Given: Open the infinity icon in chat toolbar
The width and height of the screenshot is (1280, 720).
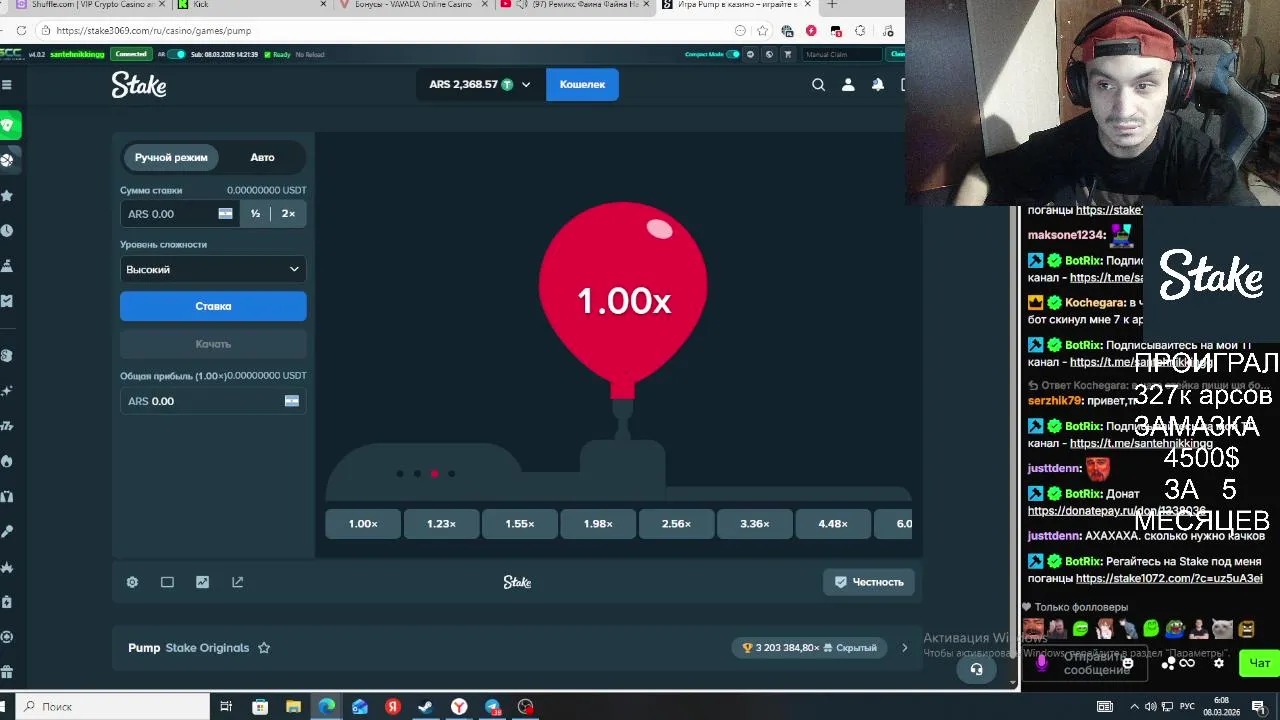Looking at the screenshot, I should tap(1187, 663).
